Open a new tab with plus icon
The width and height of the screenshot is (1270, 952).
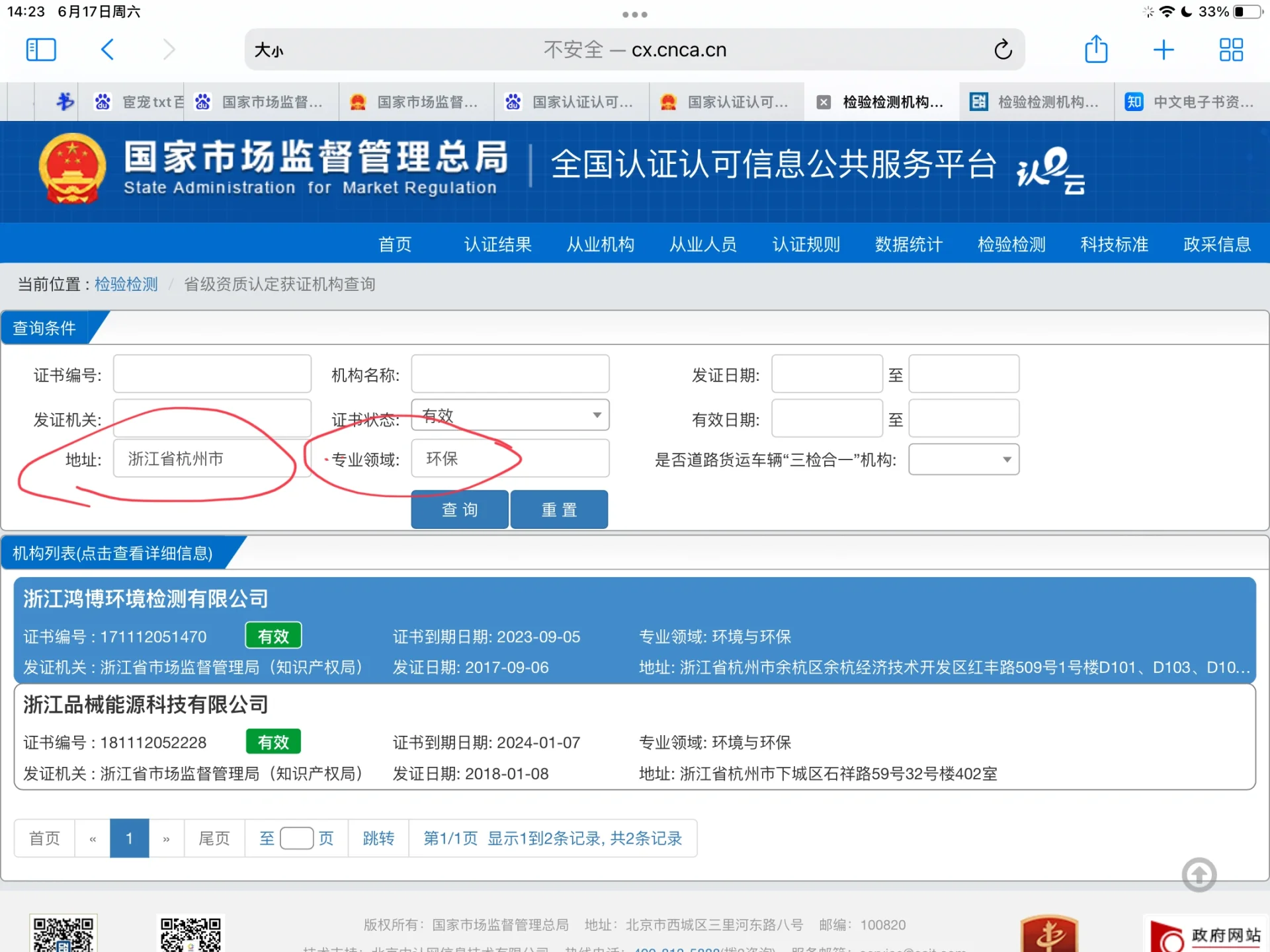click(x=1164, y=50)
